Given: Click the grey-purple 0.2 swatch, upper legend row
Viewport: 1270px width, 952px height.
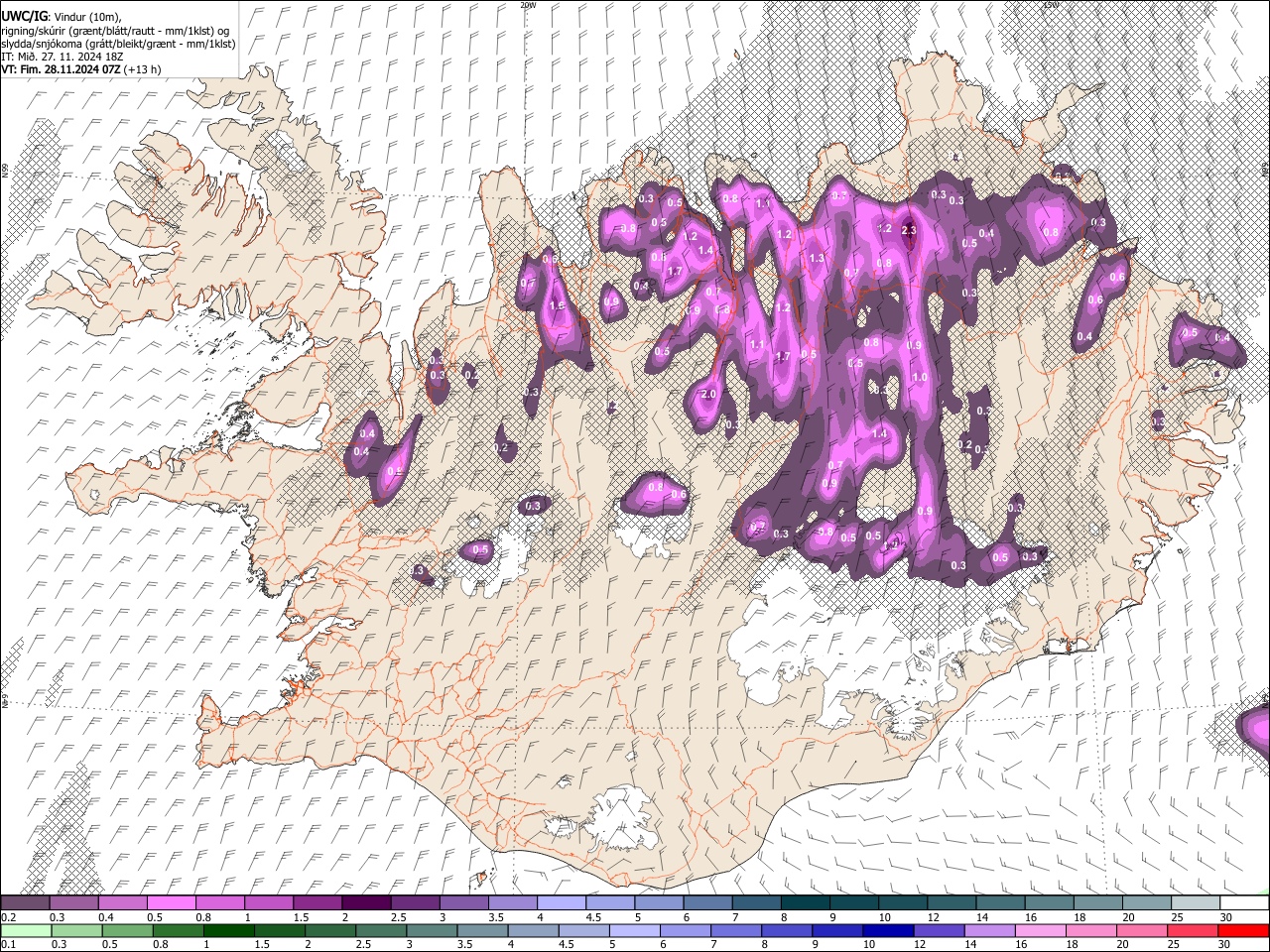Looking at the screenshot, I should pyautogui.click(x=25, y=903).
